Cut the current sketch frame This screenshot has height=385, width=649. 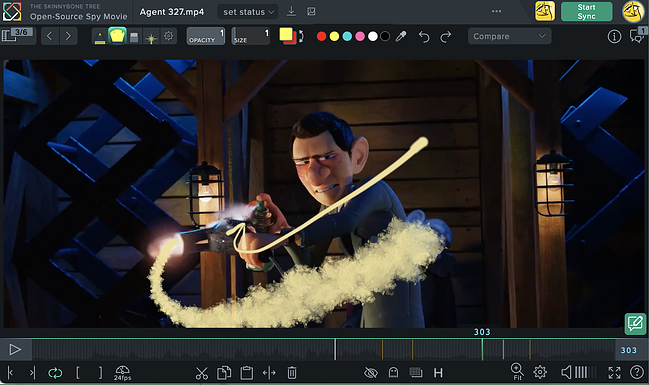coord(202,373)
